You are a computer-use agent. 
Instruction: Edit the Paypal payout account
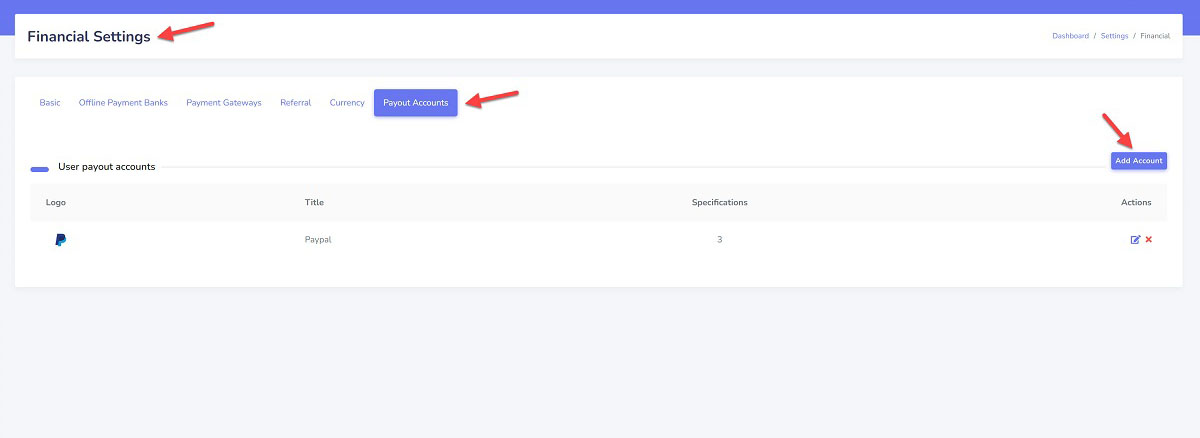coord(1135,240)
